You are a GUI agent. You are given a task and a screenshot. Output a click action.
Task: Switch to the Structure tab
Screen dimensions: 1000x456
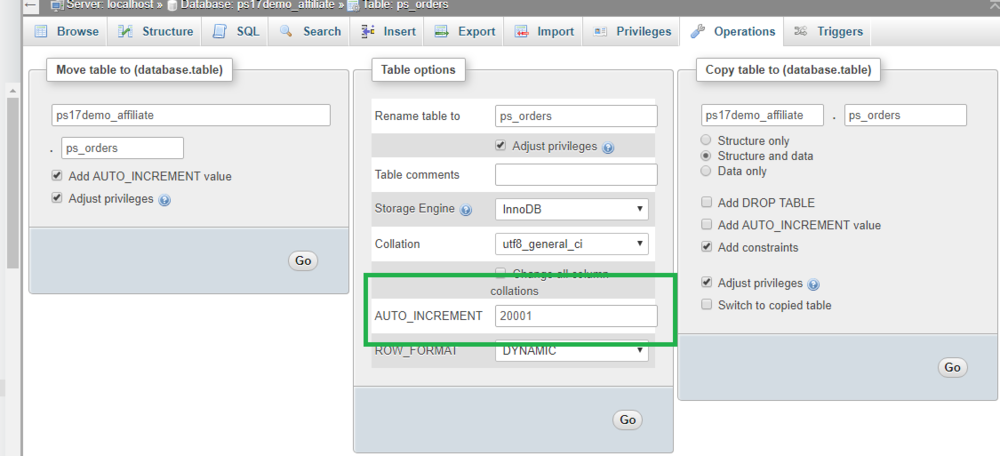coord(157,31)
